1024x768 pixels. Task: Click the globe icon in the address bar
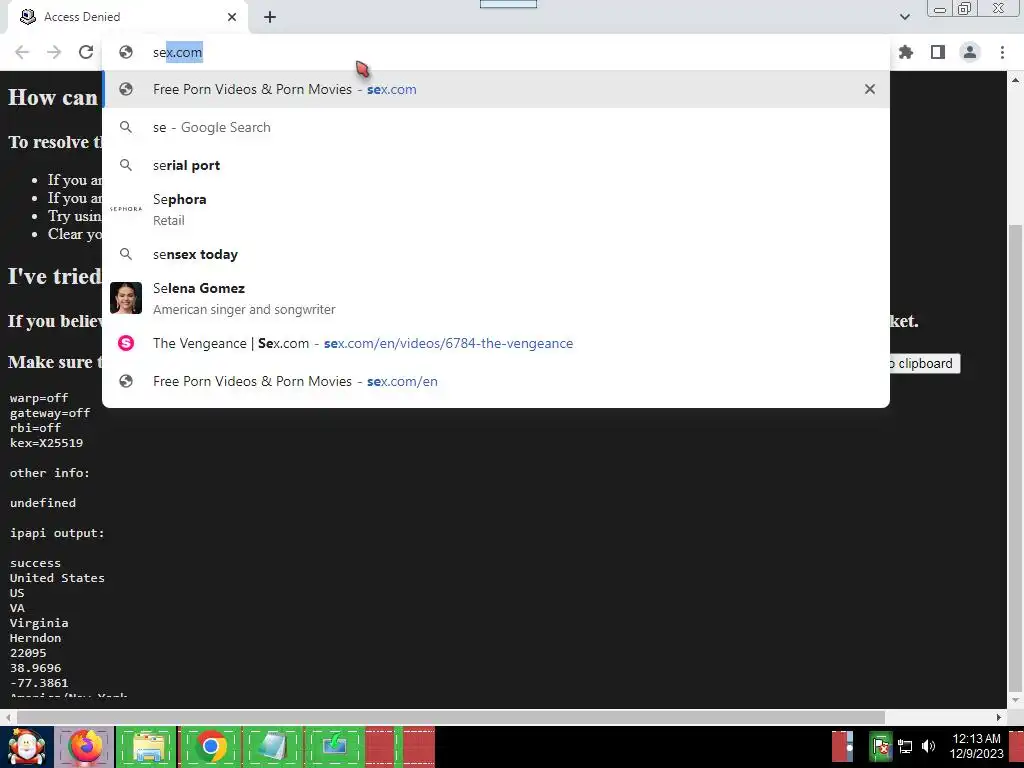[x=126, y=52]
